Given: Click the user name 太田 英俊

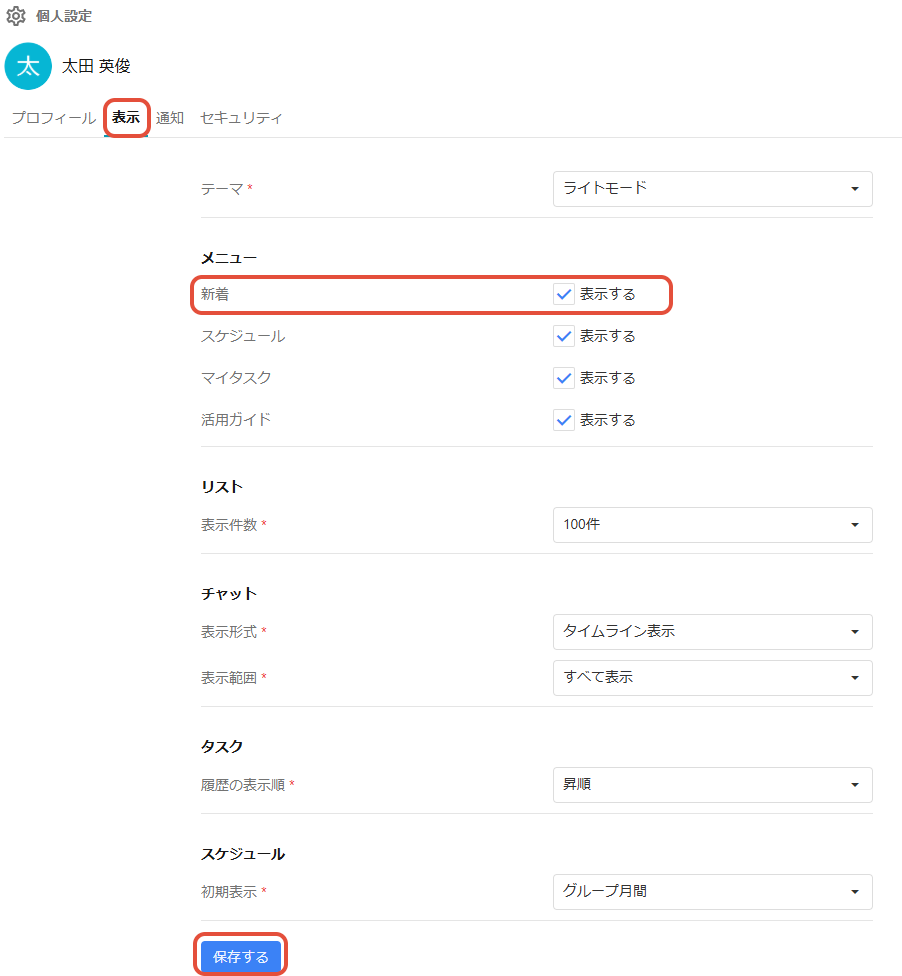Looking at the screenshot, I should pyautogui.click(x=96, y=66).
